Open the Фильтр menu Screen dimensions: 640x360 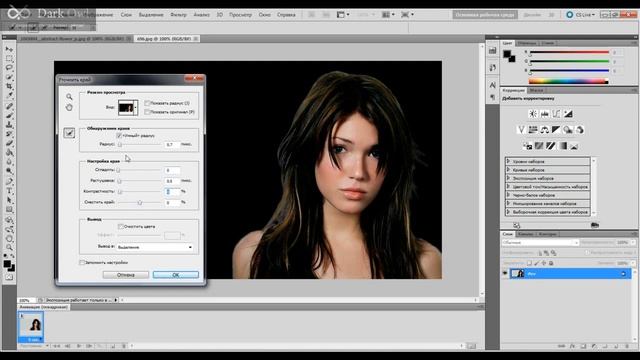(178, 15)
